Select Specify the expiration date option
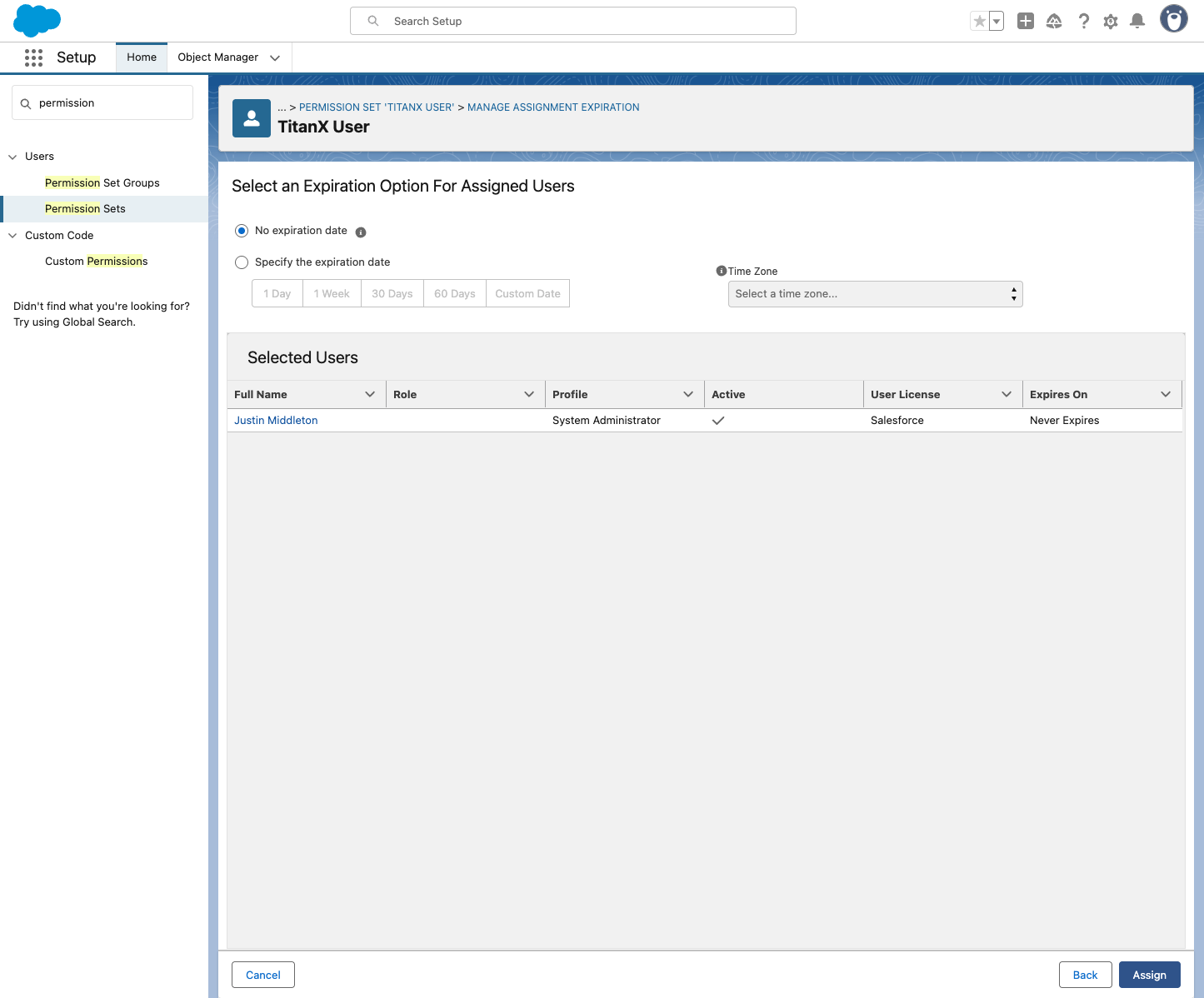1204x998 pixels. coord(242,262)
